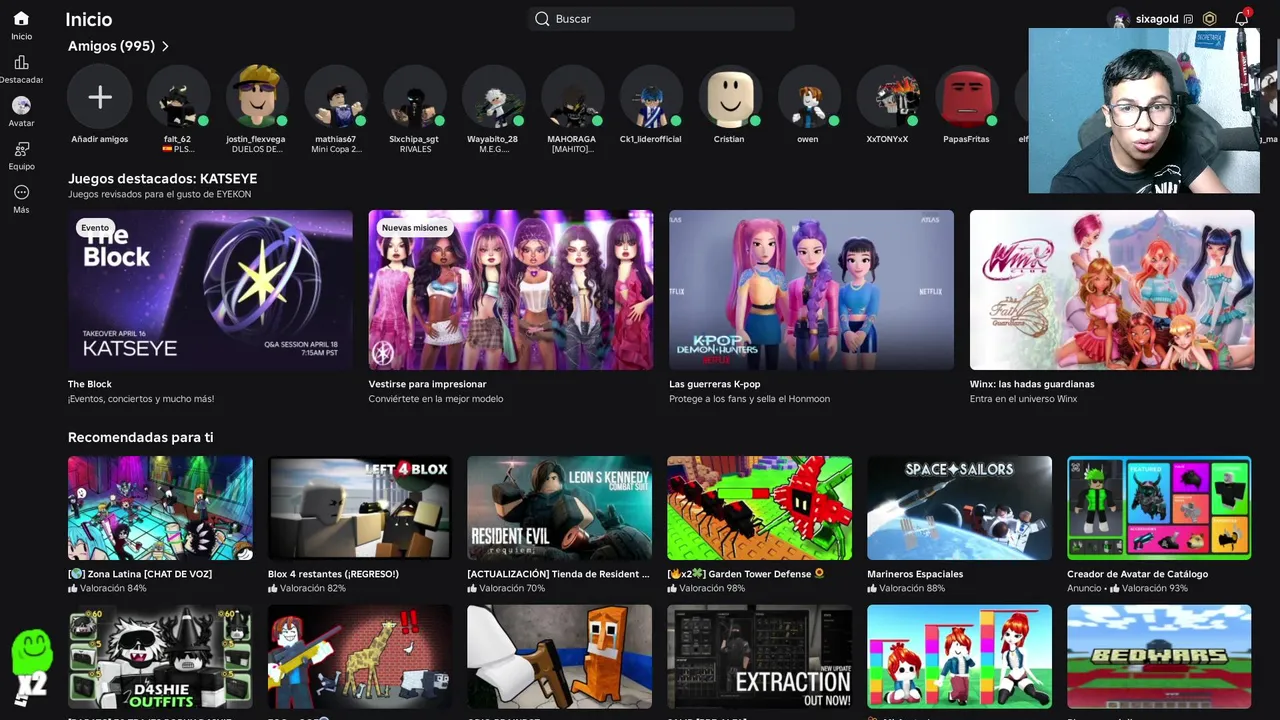Open EXTRACTION OUT NOW thumbnail

760,656
